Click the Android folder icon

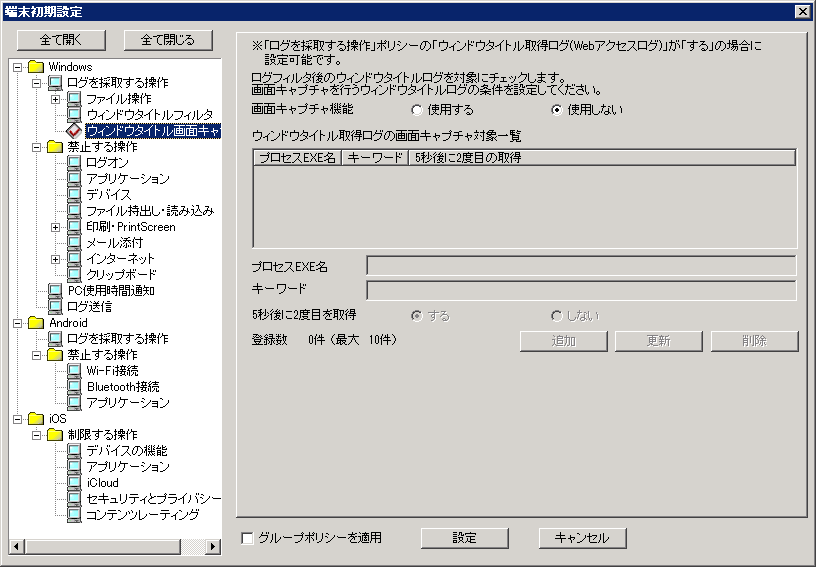(x=36, y=323)
